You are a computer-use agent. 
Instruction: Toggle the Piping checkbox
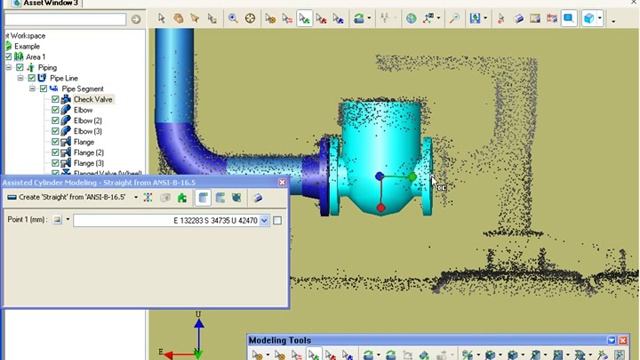pyautogui.click(x=20, y=67)
